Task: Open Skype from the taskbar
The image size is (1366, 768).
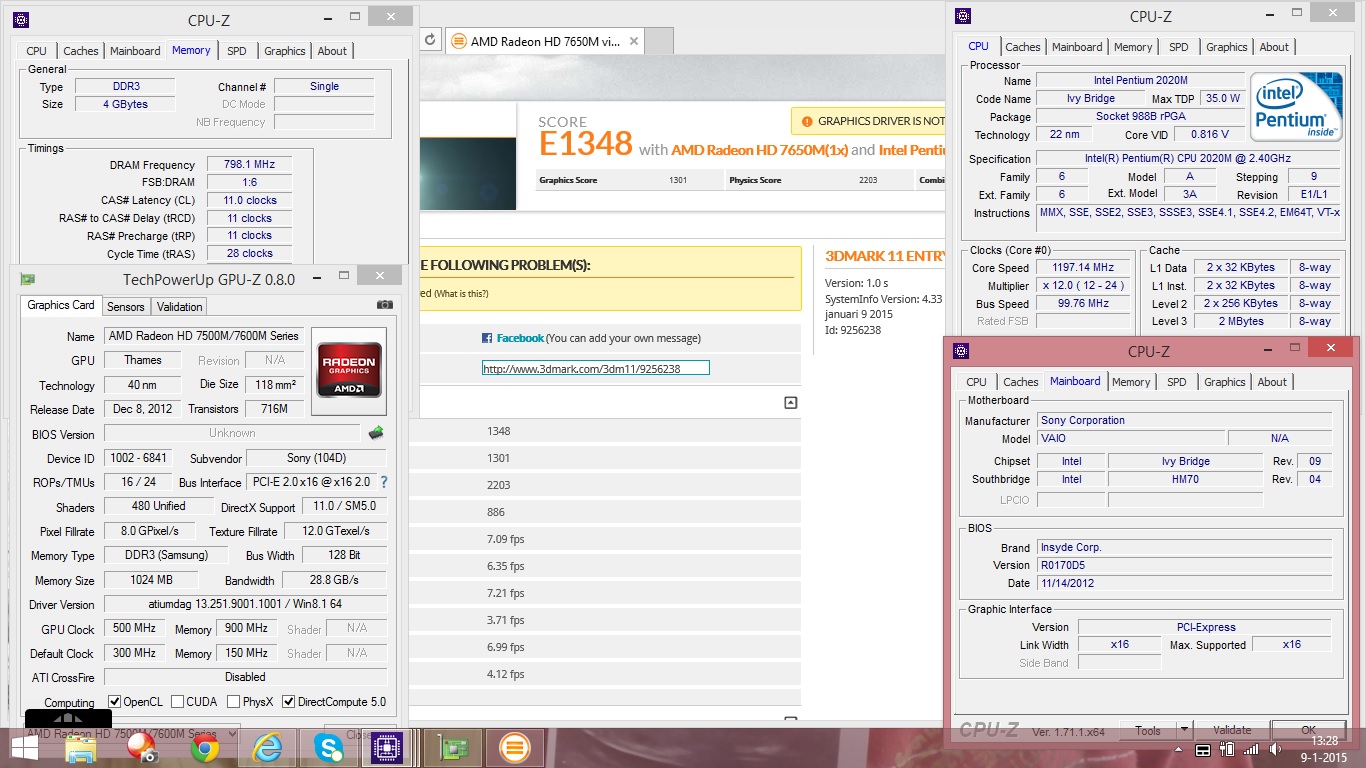Action: pos(329,748)
